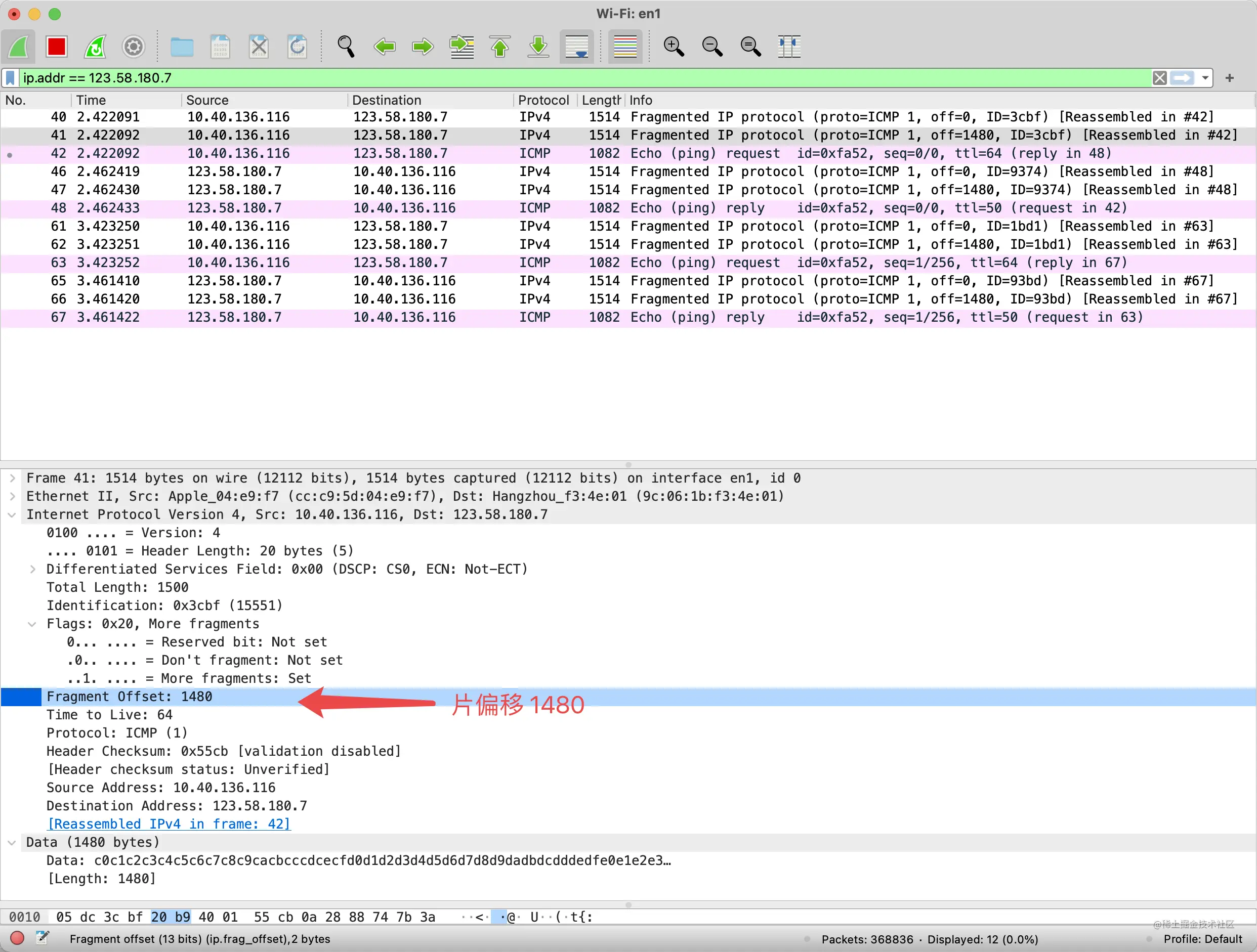
Task: Collapse the Flags: 0x20 node
Action: tap(32, 624)
